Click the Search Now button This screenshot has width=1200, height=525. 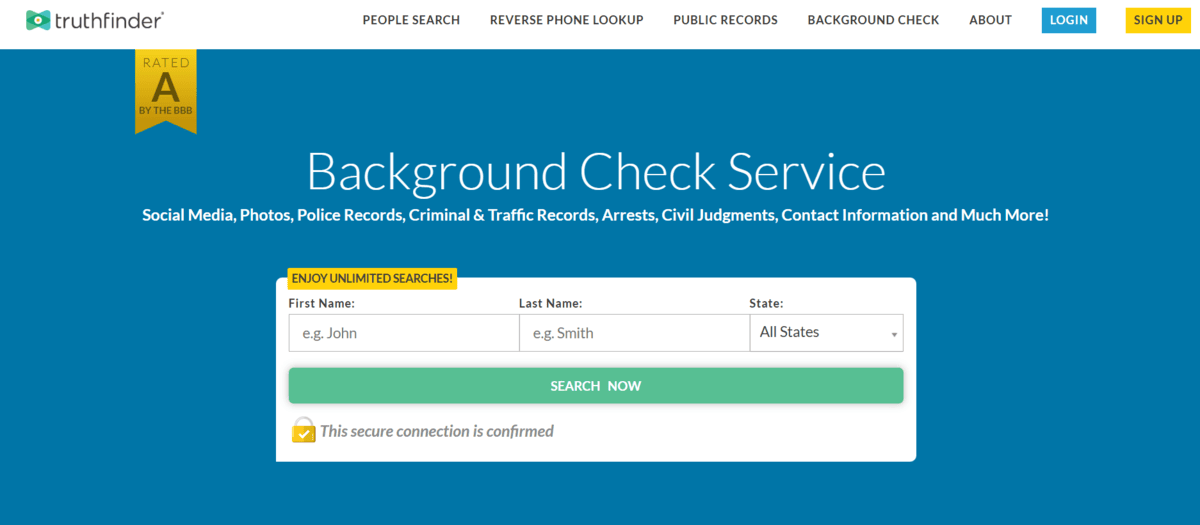[596, 386]
